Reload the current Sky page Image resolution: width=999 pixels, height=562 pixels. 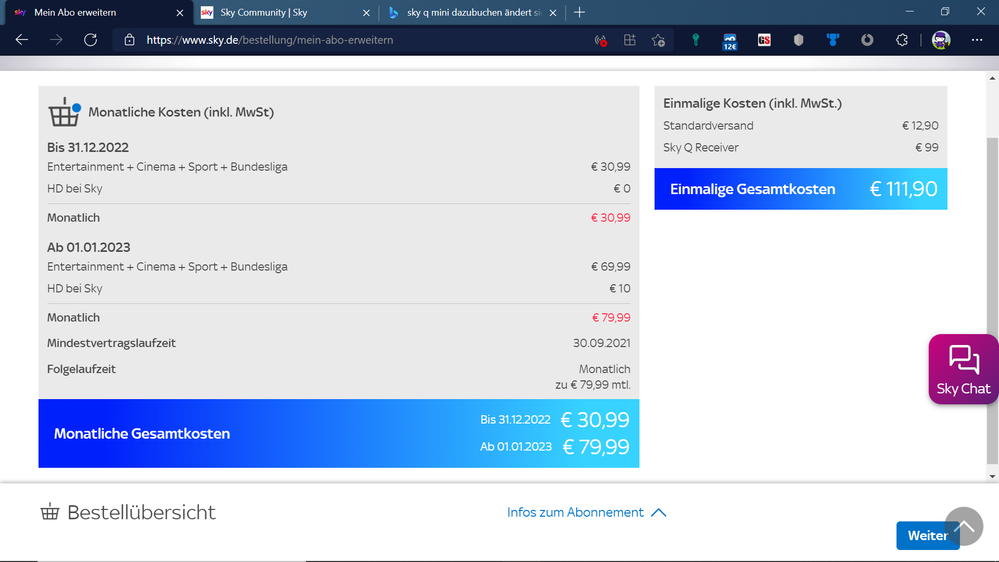(x=90, y=40)
